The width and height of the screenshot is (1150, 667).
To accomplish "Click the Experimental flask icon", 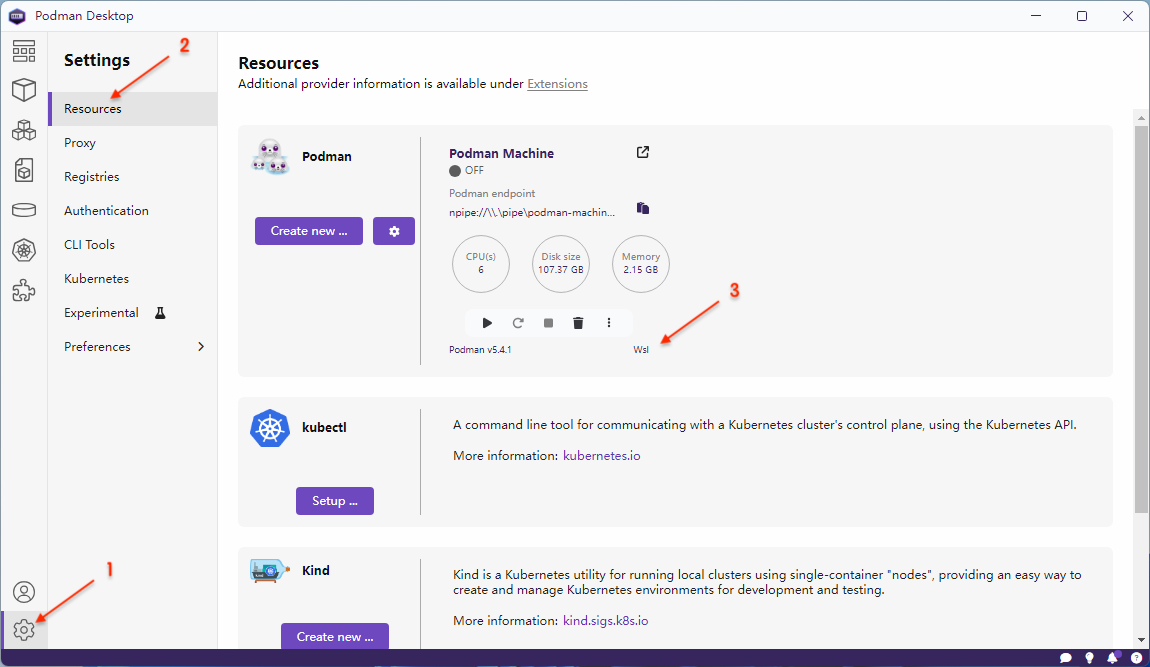I will point(160,313).
